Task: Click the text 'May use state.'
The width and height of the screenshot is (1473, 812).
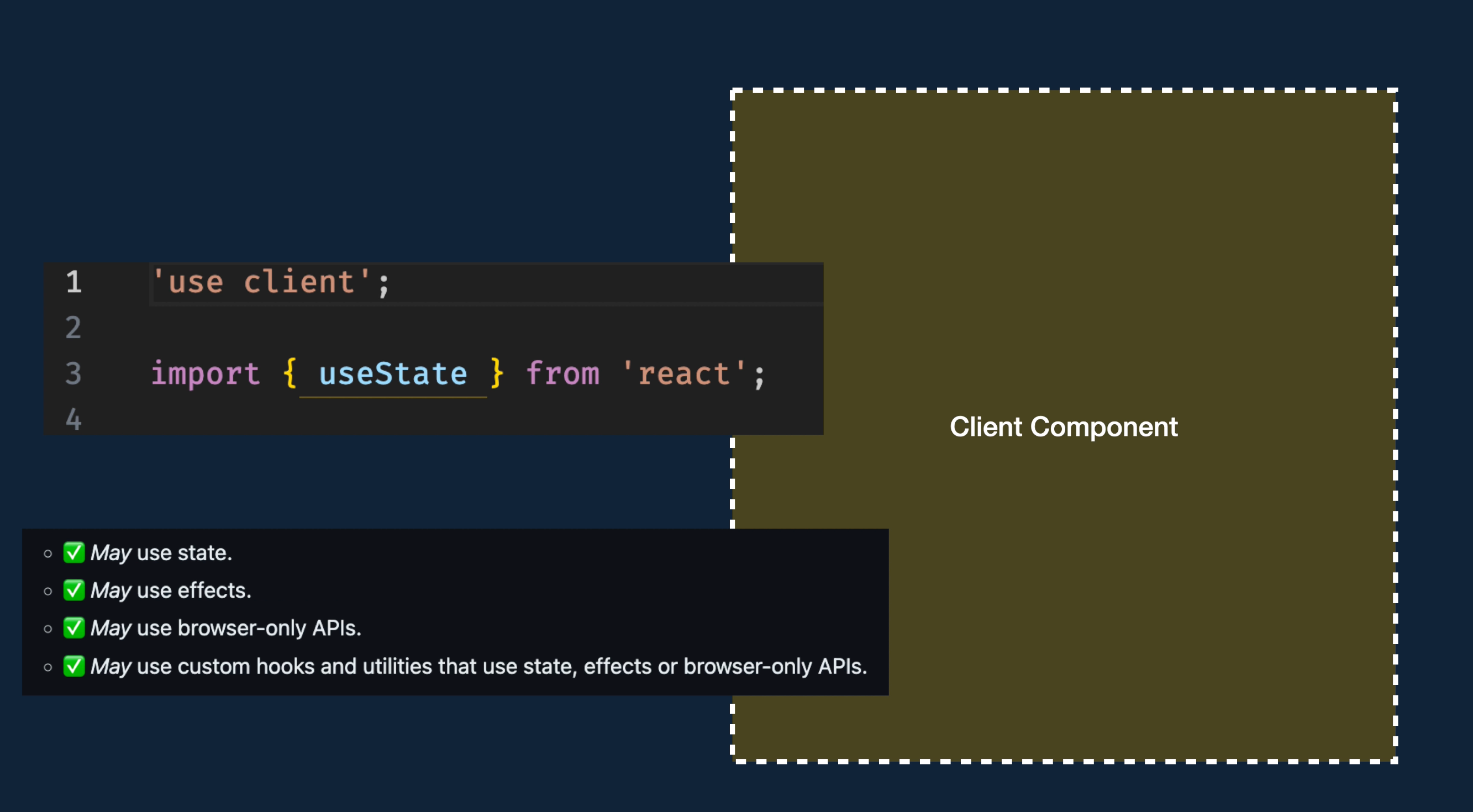Action: pos(161,553)
